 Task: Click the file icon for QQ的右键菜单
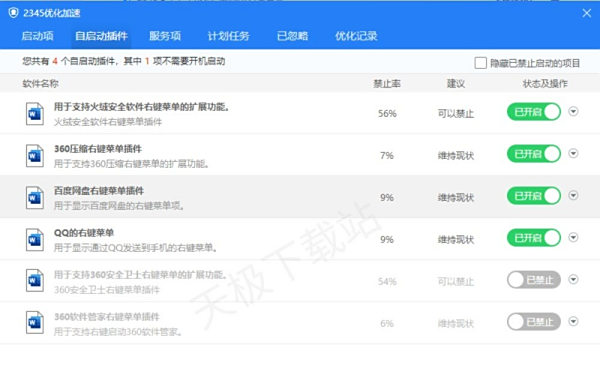[35, 240]
